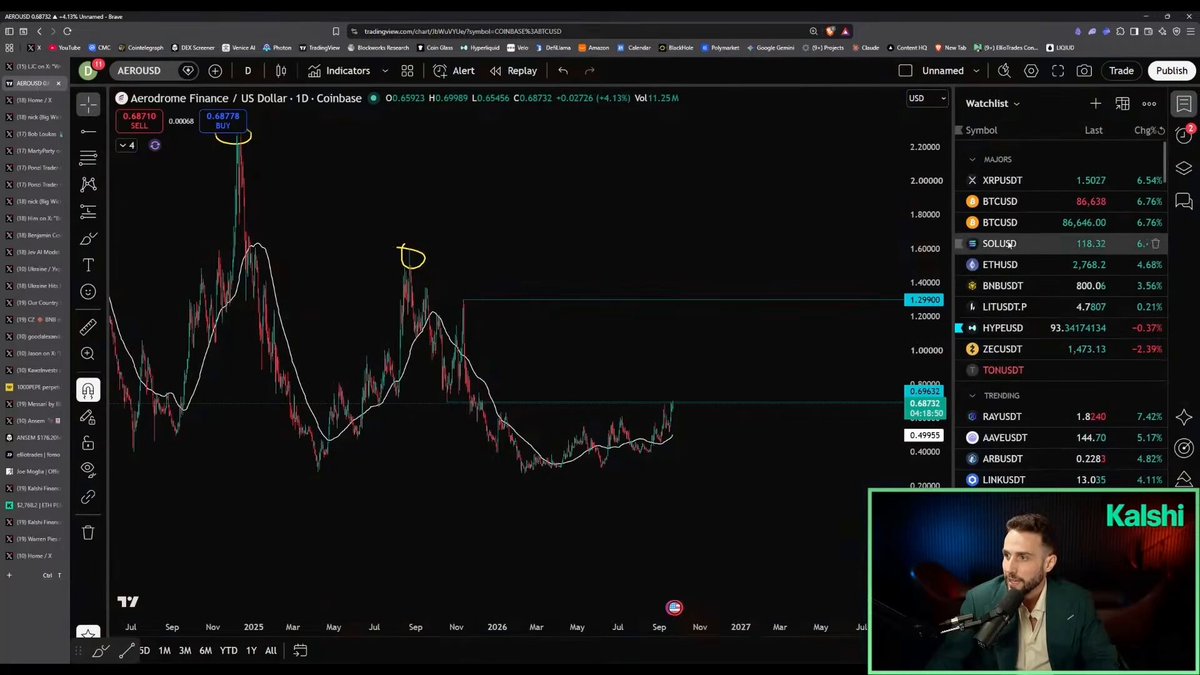This screenshot has height=675, width=1200.
Task: Open the USD currency dropdown
Action: click(x=927, y=98)
